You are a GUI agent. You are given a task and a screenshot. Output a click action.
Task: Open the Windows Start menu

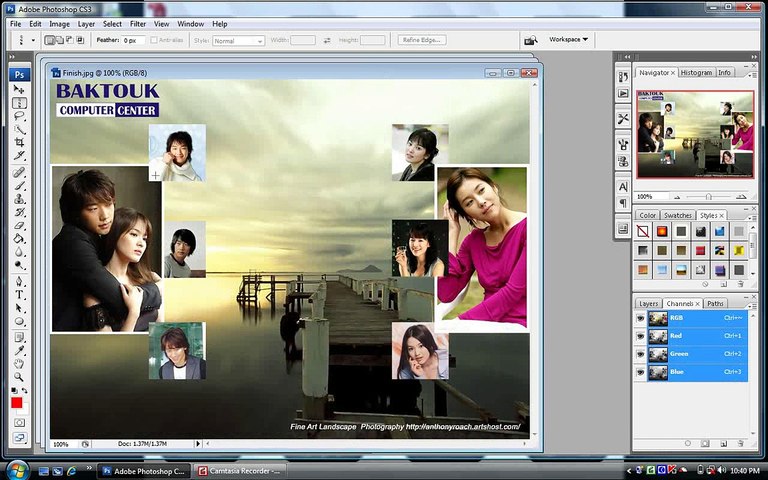17,470
